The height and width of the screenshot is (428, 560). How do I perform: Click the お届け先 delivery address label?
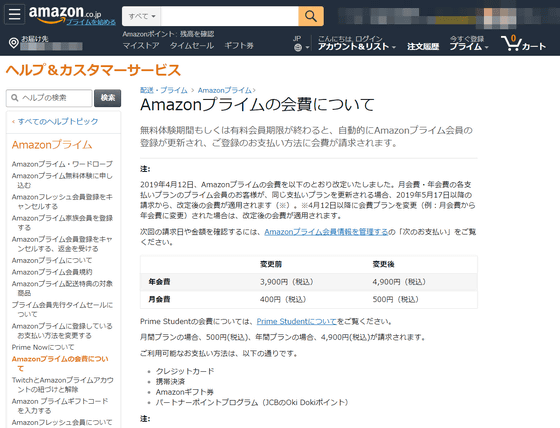(34, 39)
